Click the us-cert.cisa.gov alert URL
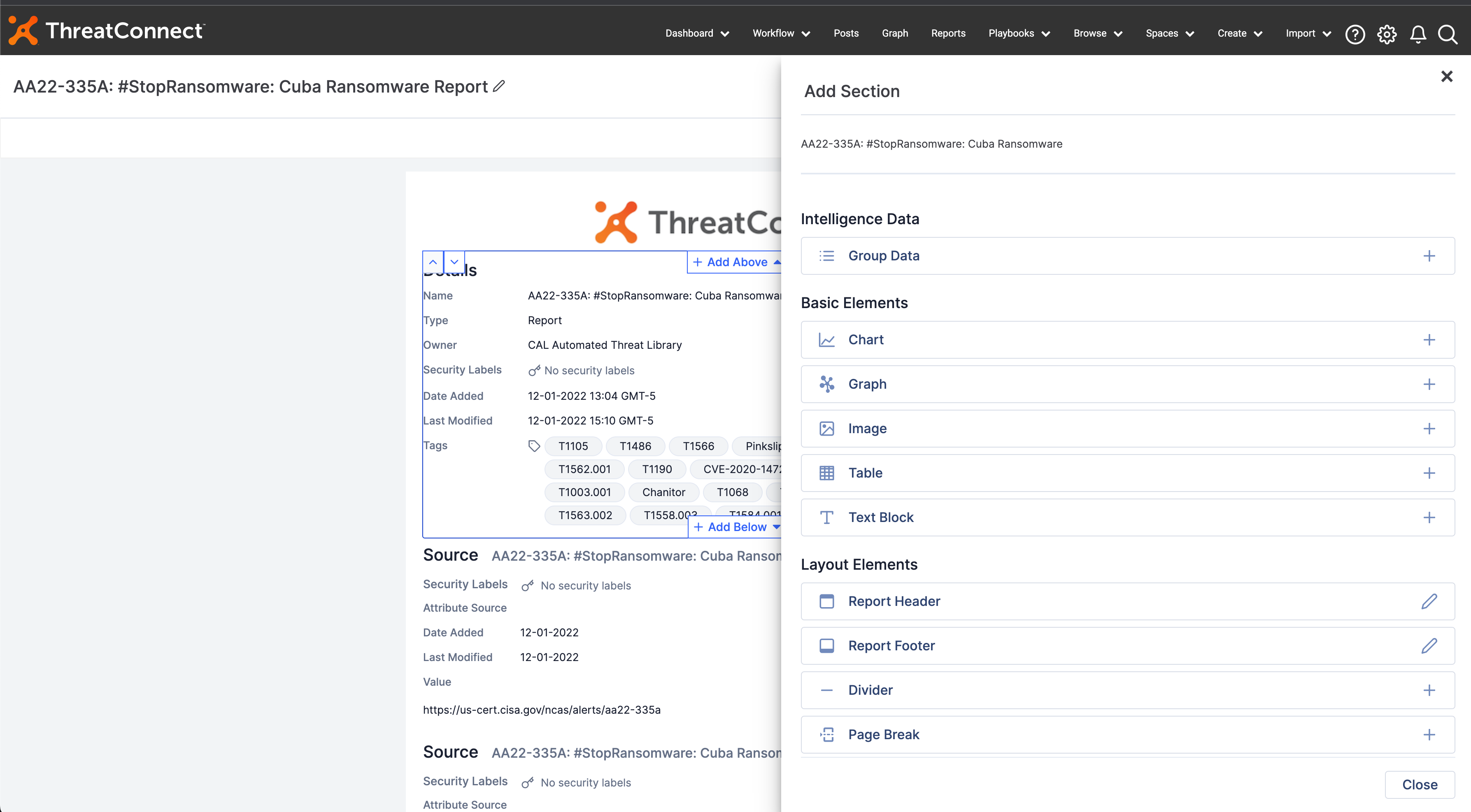Image resolution: width=1471 pixels, height=812 pixels. [x=541, y=710]
